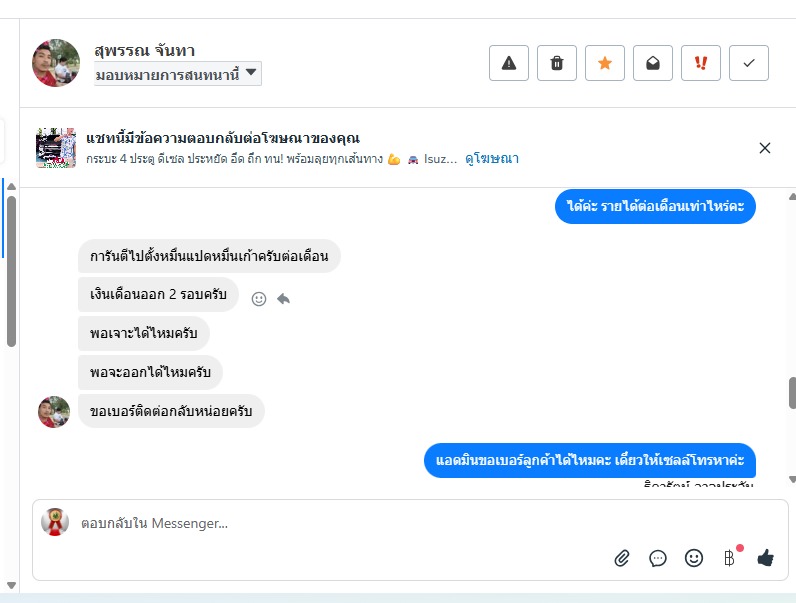
Task: Click the Baht payment request icon
Action: pyautogui.click(x=729, y=558)
